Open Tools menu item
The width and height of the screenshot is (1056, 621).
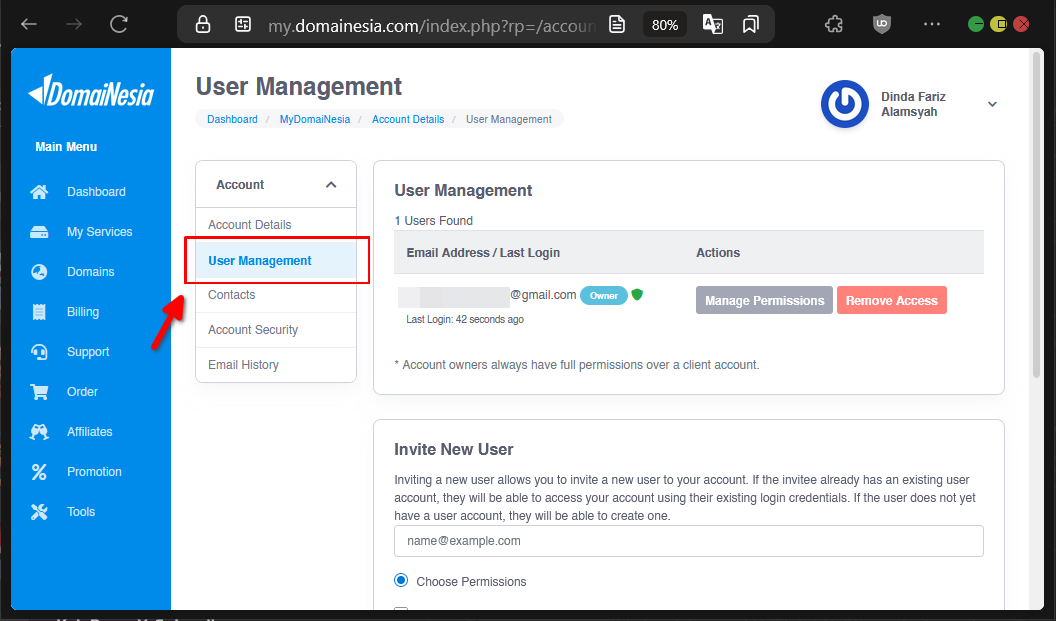pos(81,512)
